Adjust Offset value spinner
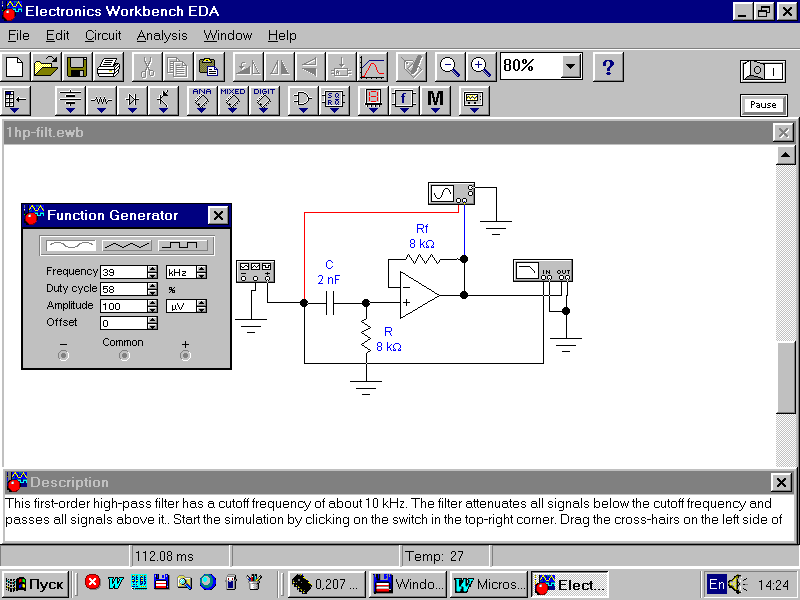 (x=152, y=323)
